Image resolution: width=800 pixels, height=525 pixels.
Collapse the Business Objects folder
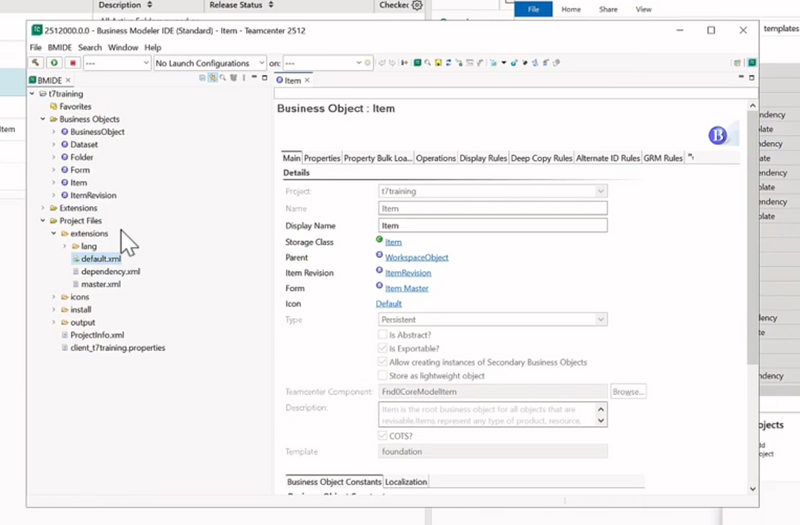43,119
